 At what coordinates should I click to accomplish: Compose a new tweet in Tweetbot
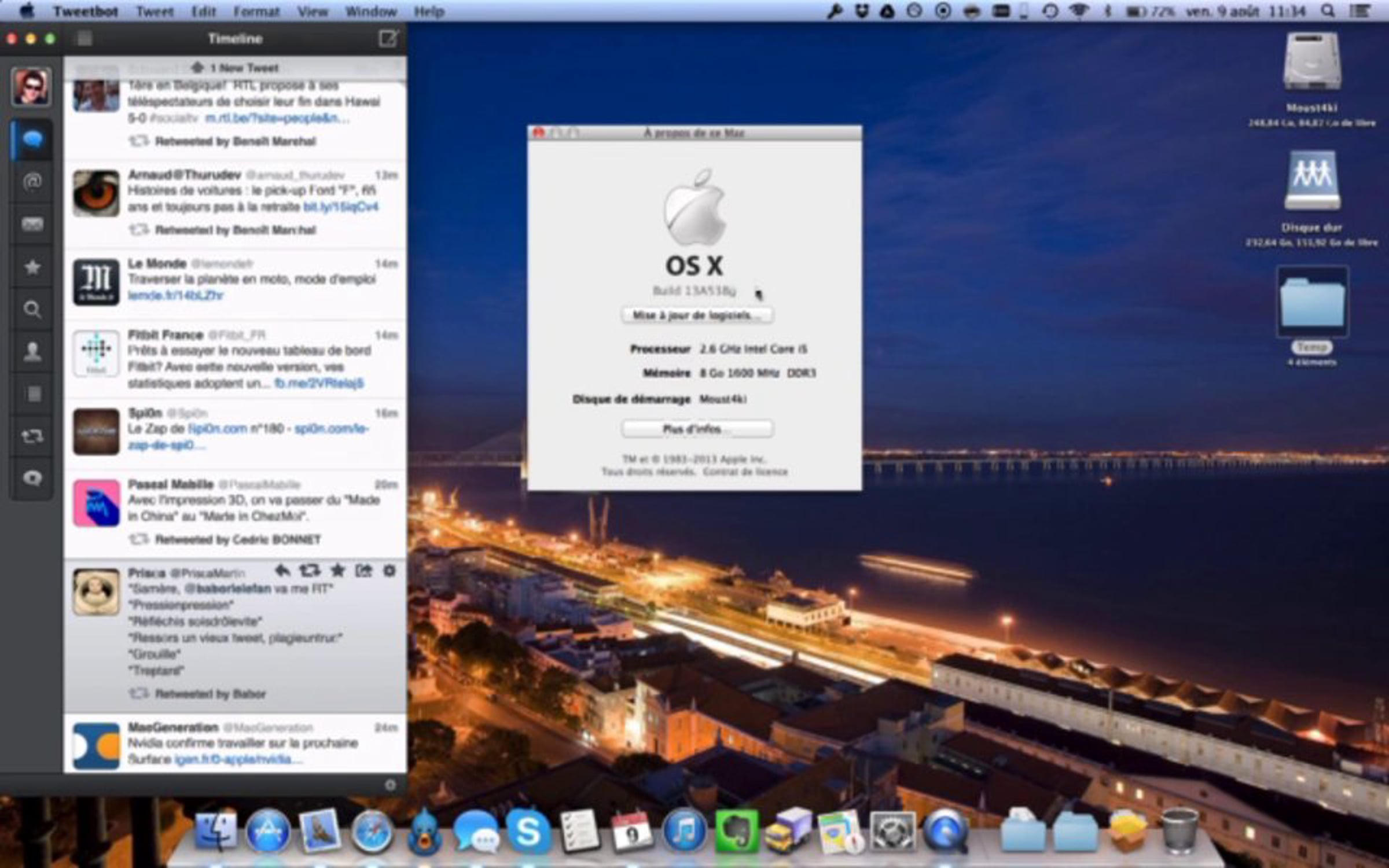(x=388, y=39)
